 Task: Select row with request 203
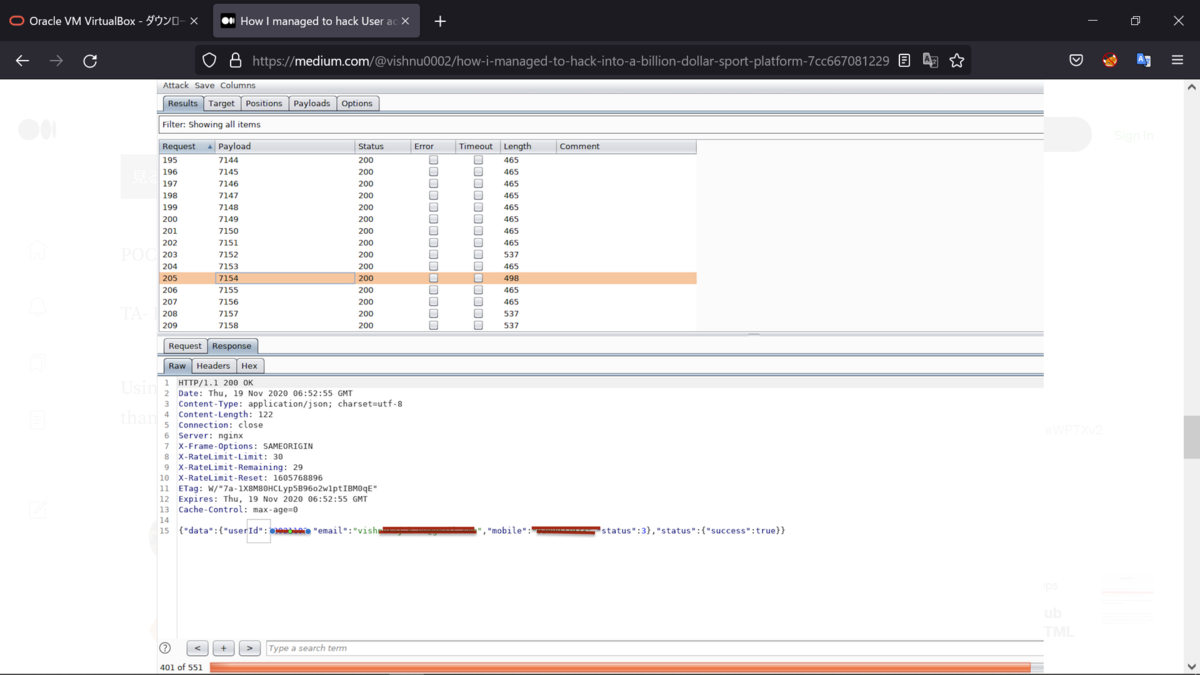[x=428, y=254]
